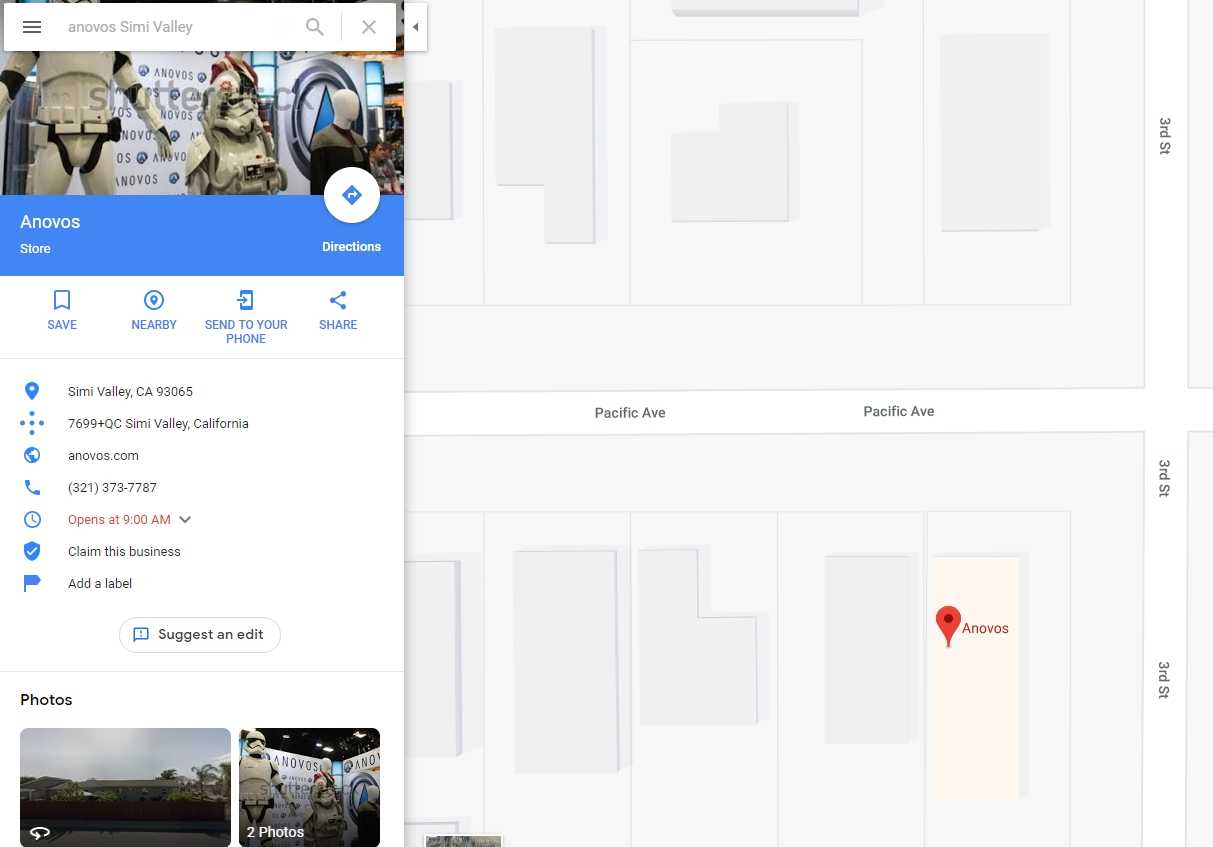Collapse the side panel arrow
The image size is (1213, 847).
(415, 27)
